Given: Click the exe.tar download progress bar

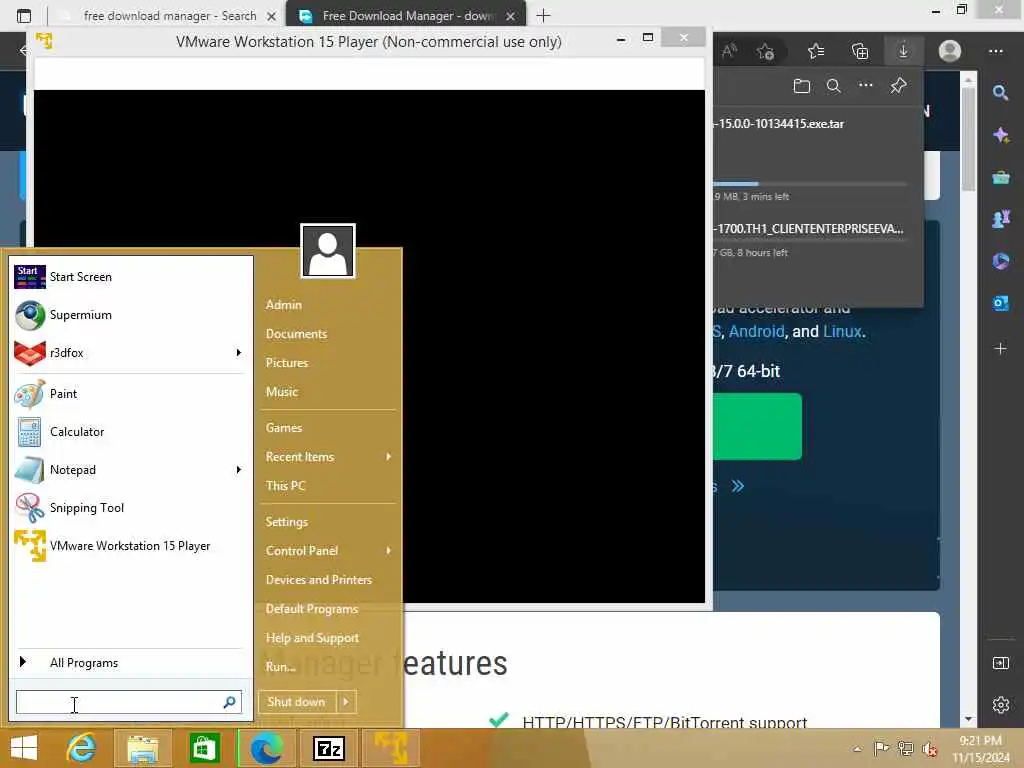Looking at the screenshot, I should coord(810,184).
